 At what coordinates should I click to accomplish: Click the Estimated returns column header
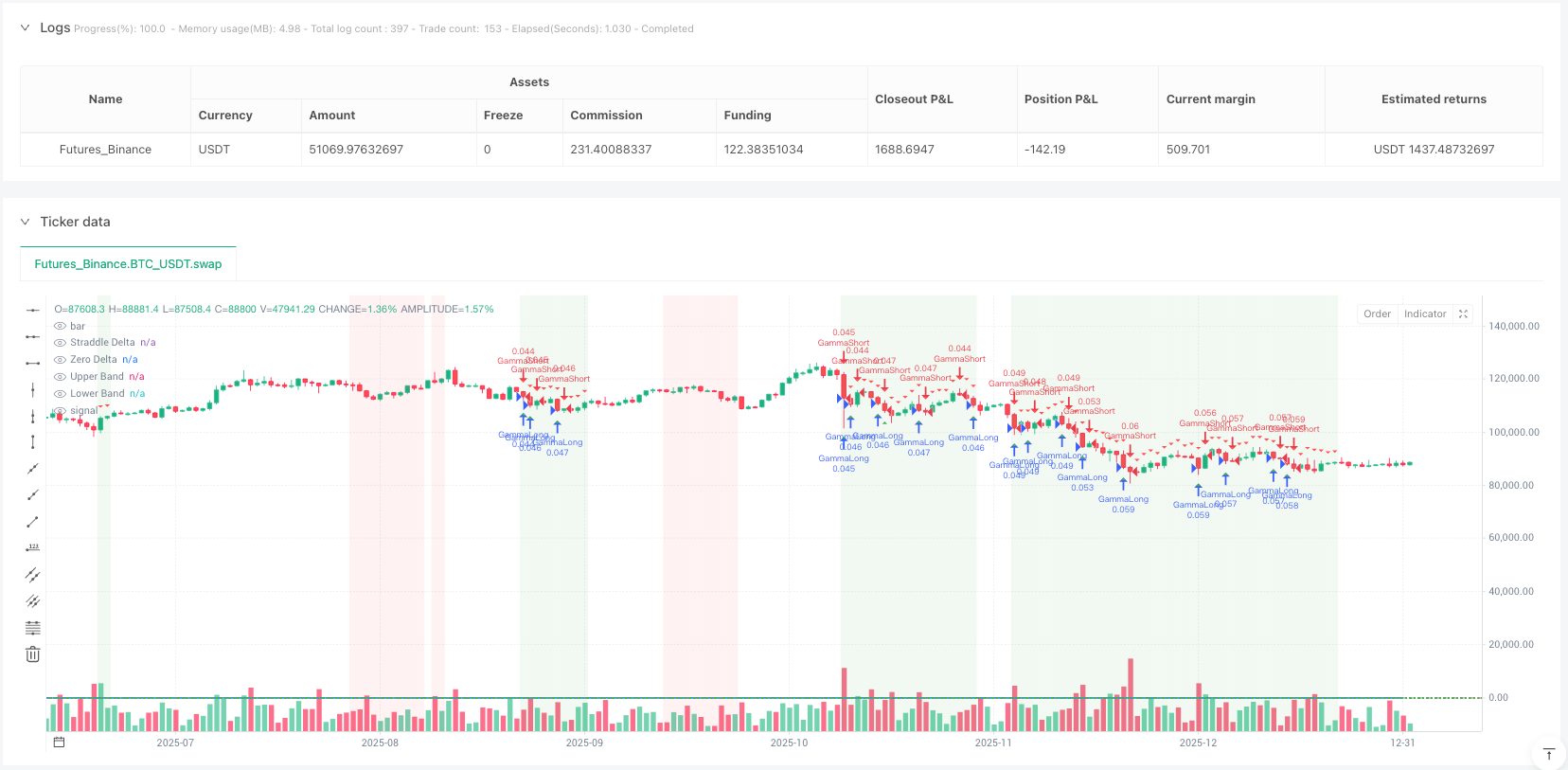point(1433,99)
